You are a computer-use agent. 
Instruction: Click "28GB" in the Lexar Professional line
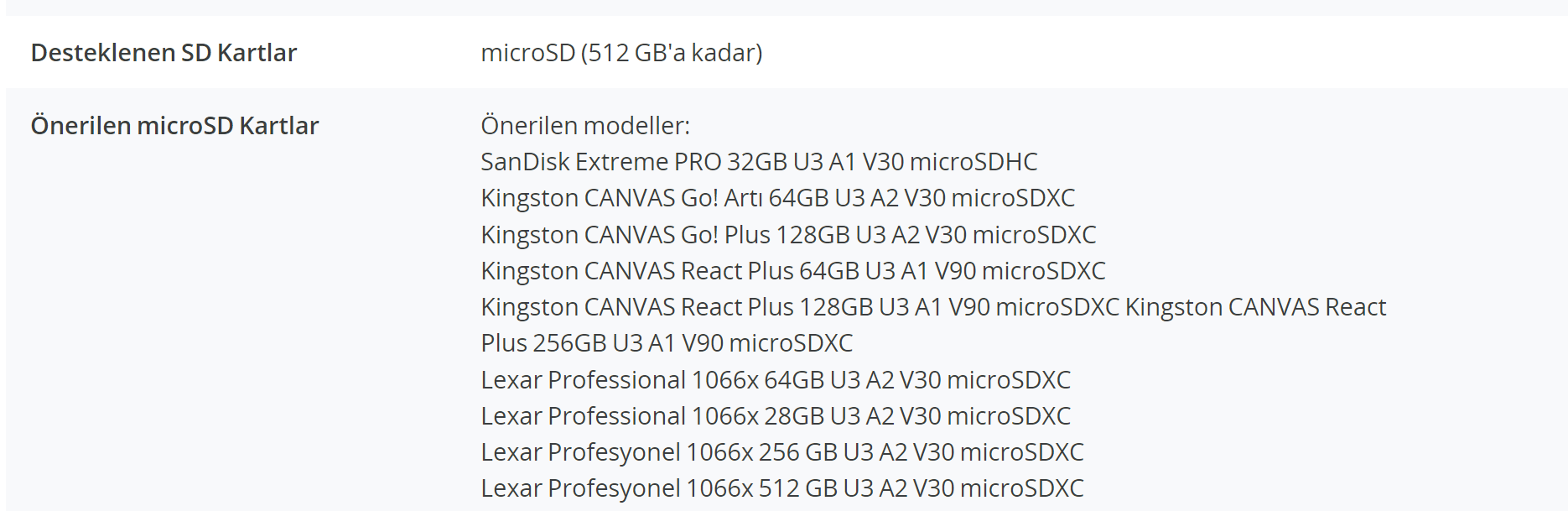click(793, 416)
